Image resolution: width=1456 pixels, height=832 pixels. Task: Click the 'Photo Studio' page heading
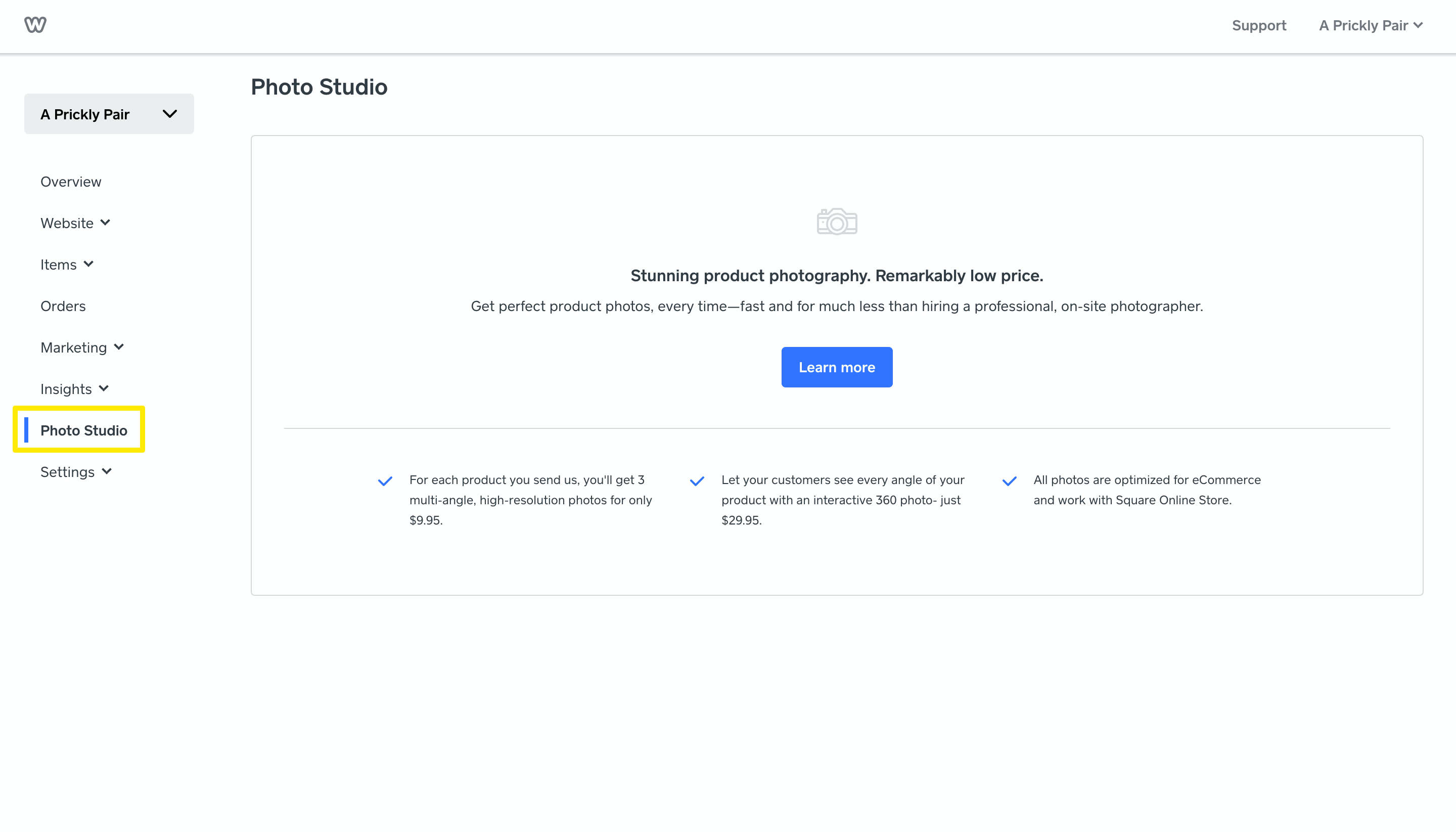coord(320,87)
